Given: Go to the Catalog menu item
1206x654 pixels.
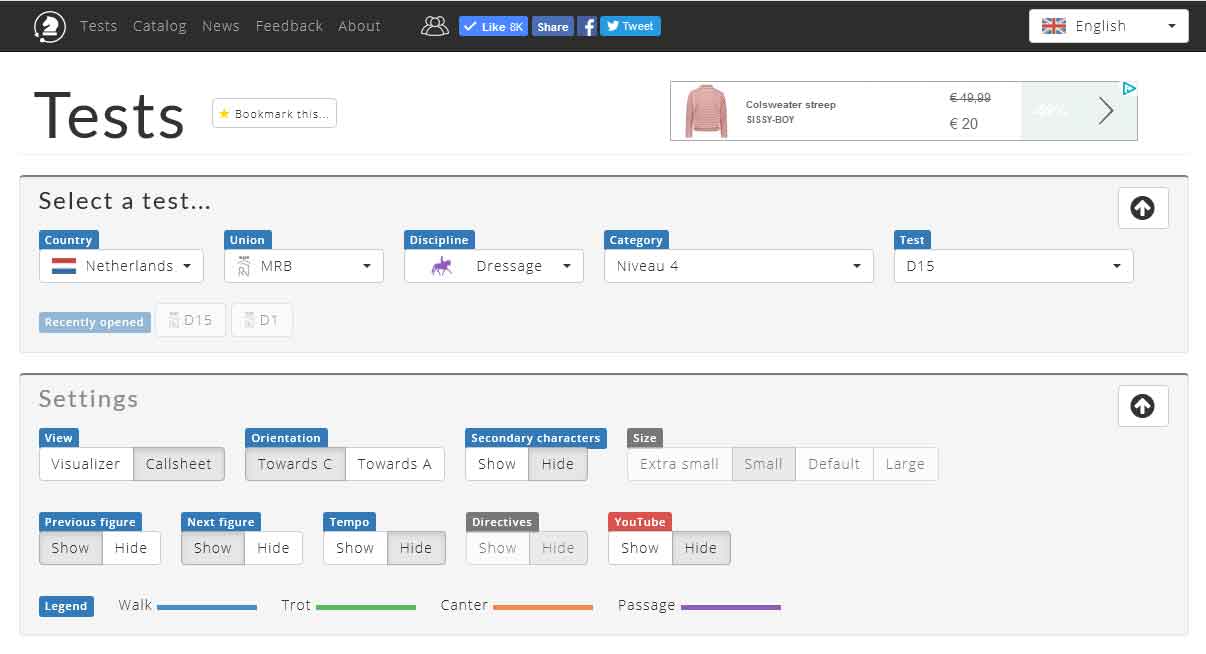Looking at the screenshot, I should pyautogui.click(x=160, y=26).
